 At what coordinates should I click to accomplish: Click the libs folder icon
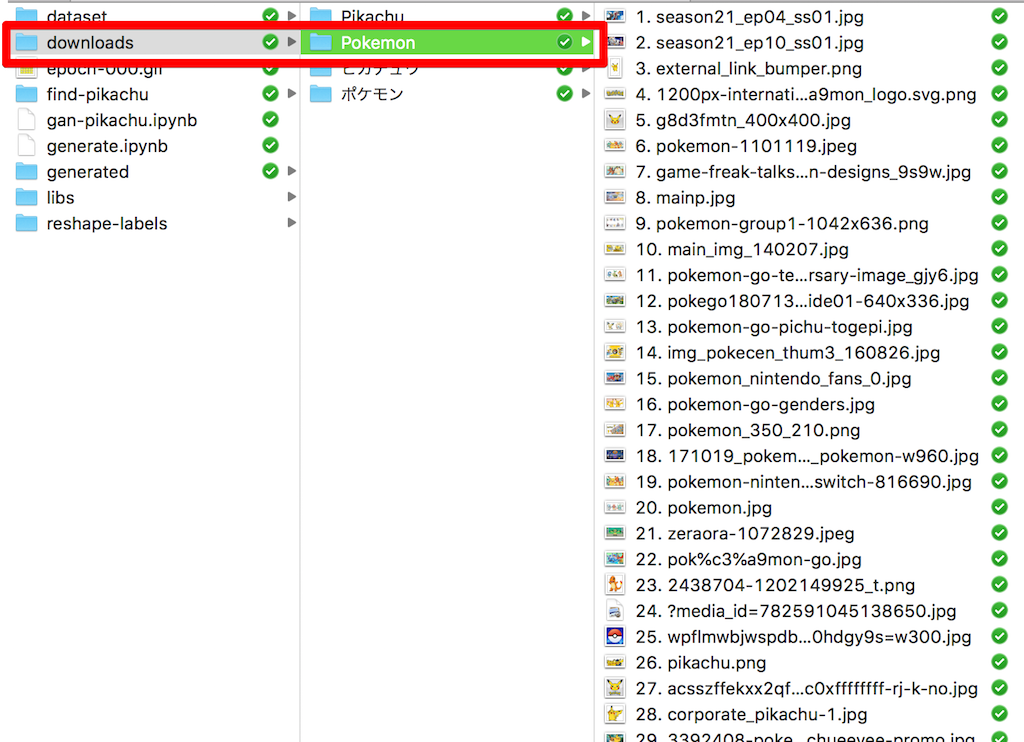pyautogui.click(x=26, y=197)
